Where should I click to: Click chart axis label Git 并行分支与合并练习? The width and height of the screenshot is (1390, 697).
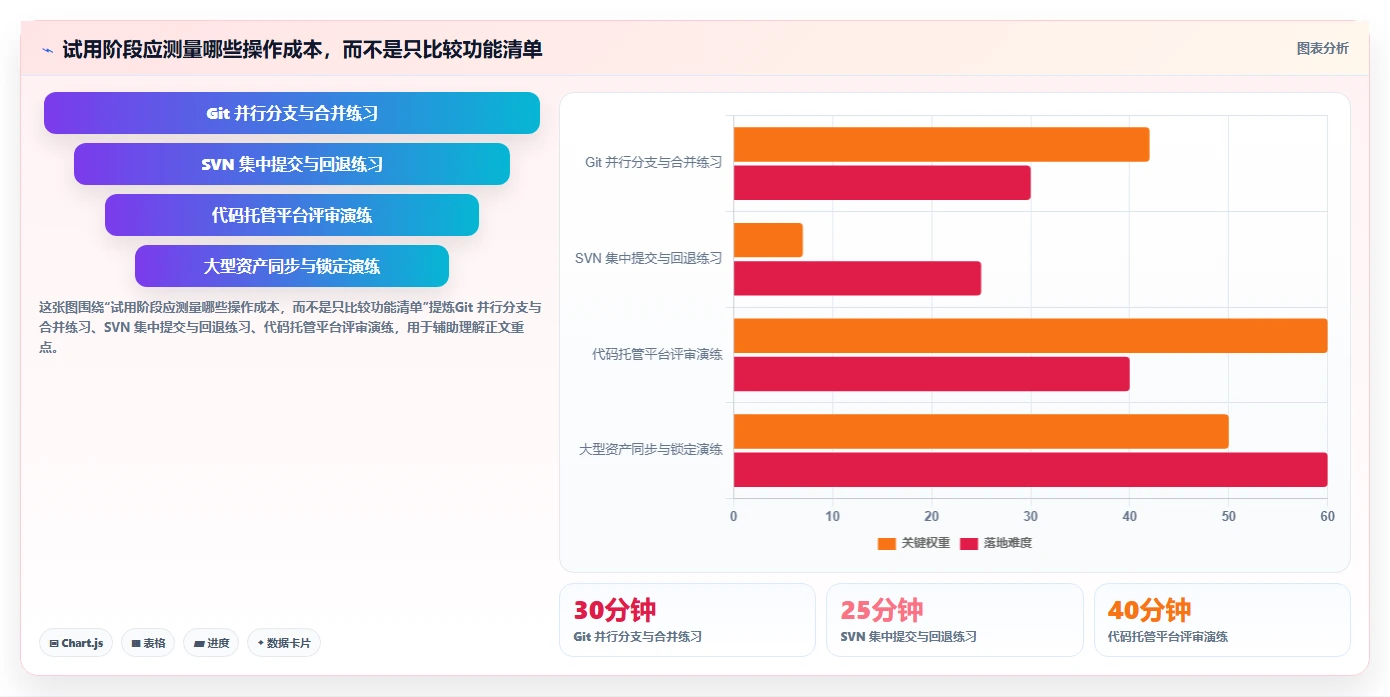pos(653,162)
